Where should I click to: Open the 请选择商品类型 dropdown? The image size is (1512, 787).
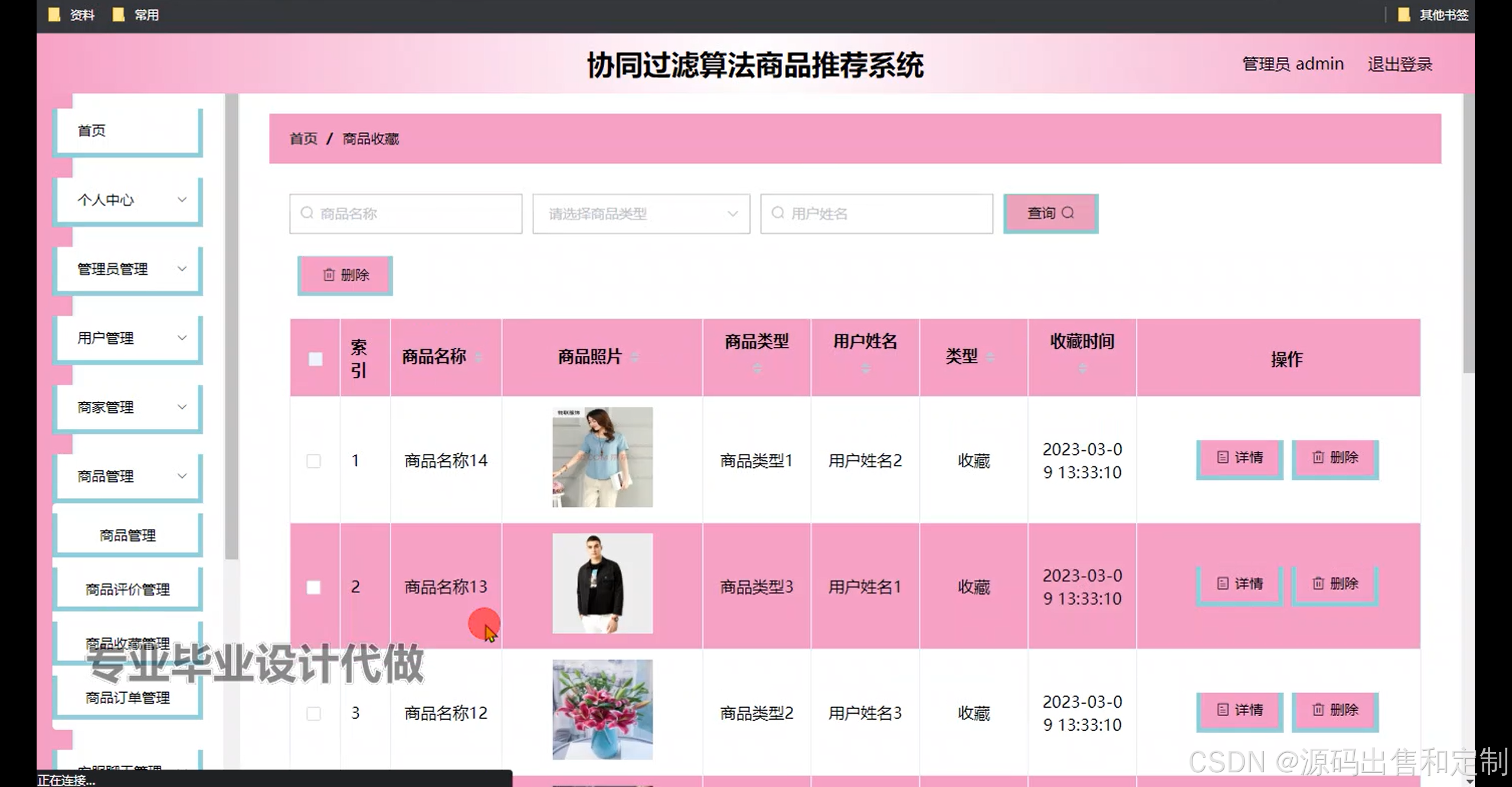[x=641, y=214]
